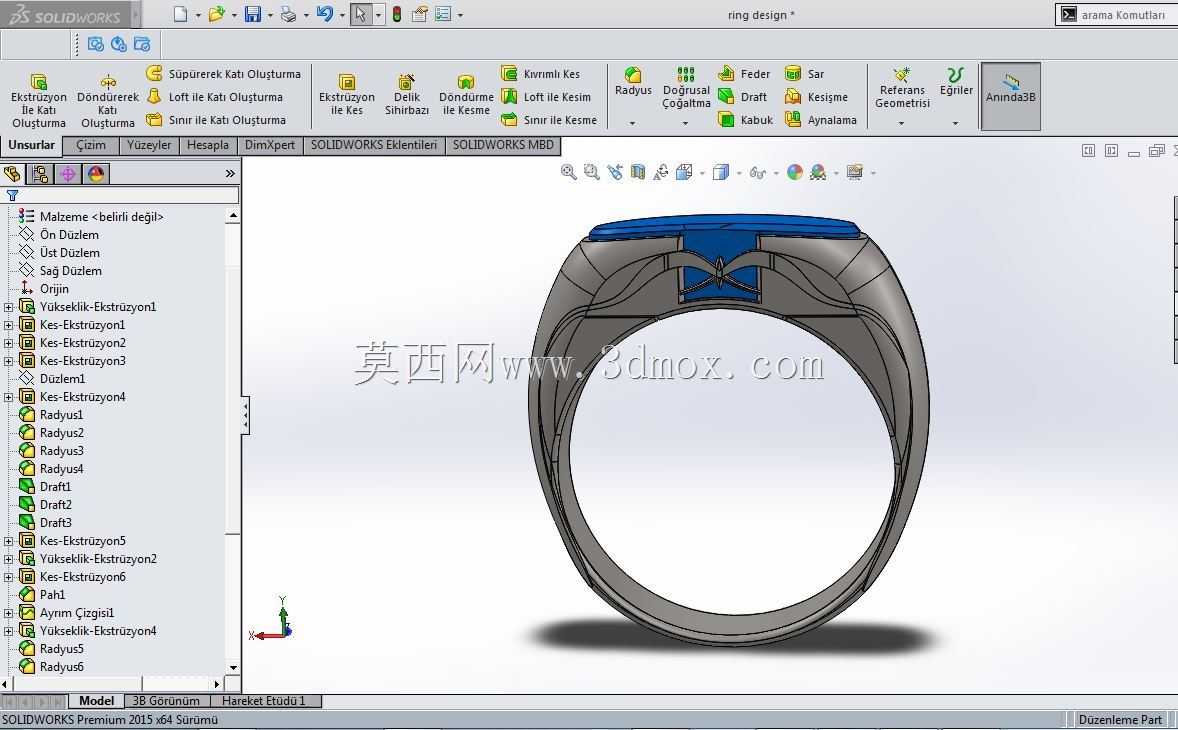Screen dimensions: 1178x730
Task: Click the Open file folder icon
Action: pyautogui.click(x=216, y=14)
